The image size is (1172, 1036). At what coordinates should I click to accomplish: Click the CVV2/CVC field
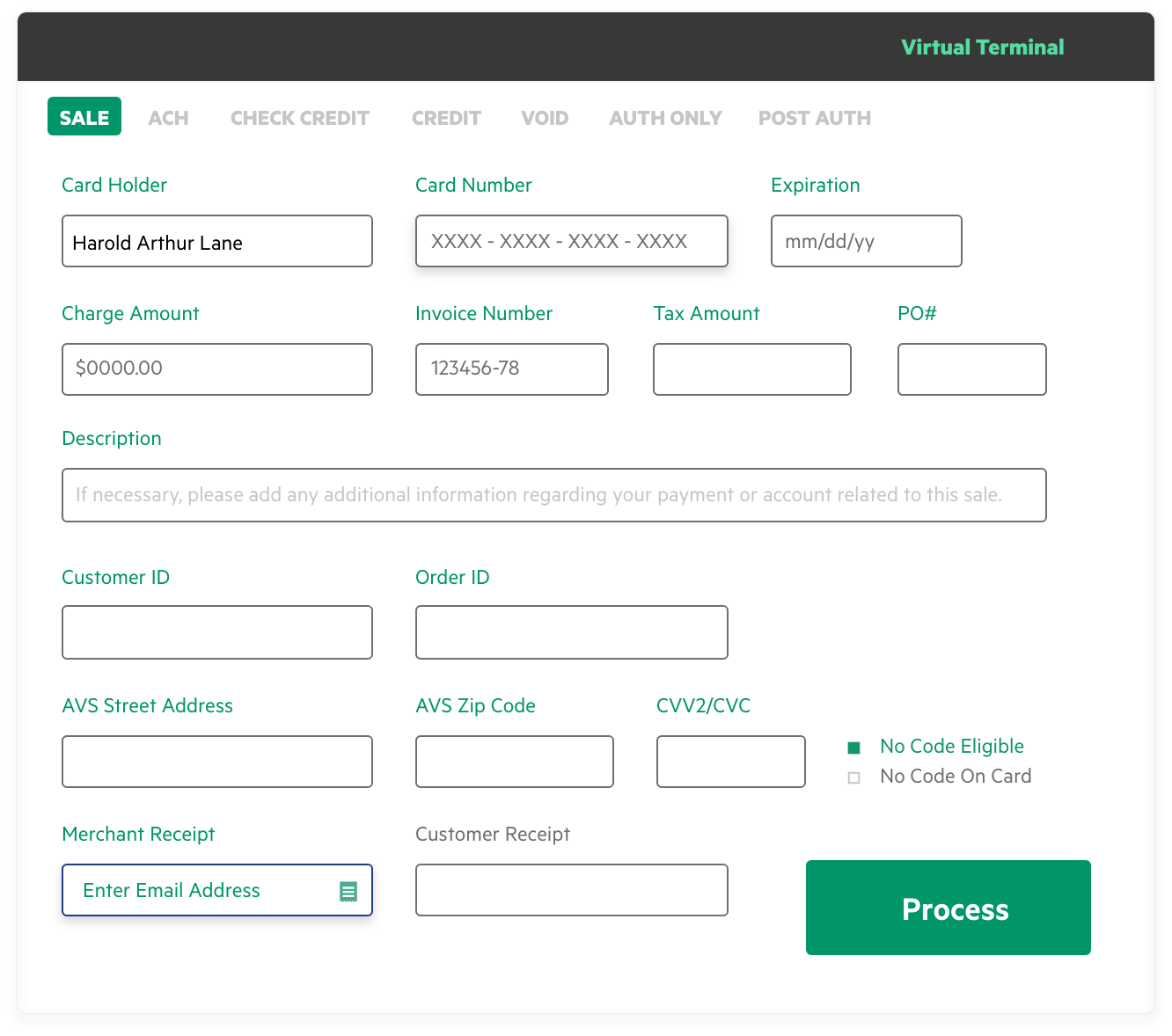(x=730, y=761)
